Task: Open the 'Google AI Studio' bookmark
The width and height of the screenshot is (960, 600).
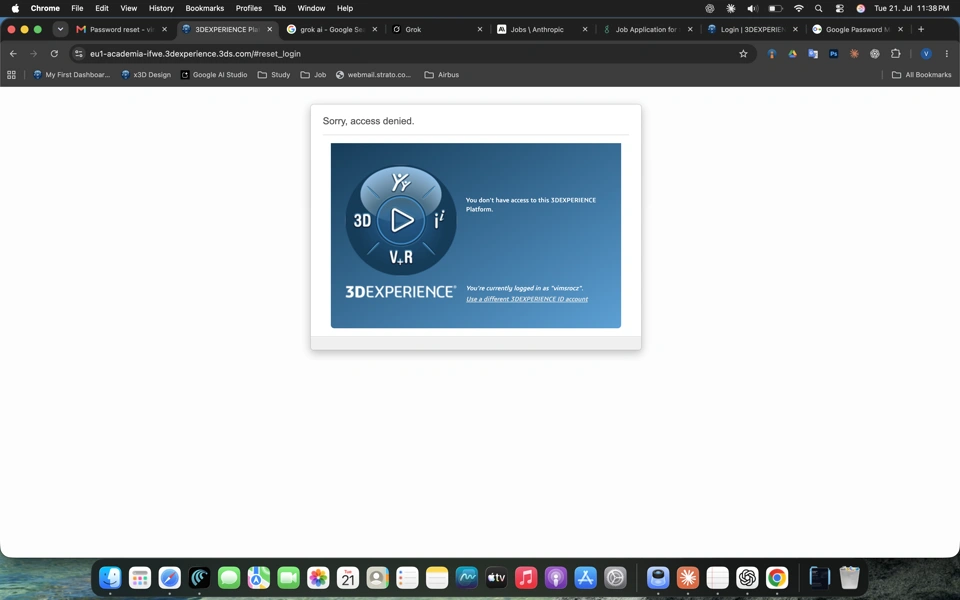Action: click(214, 75)
